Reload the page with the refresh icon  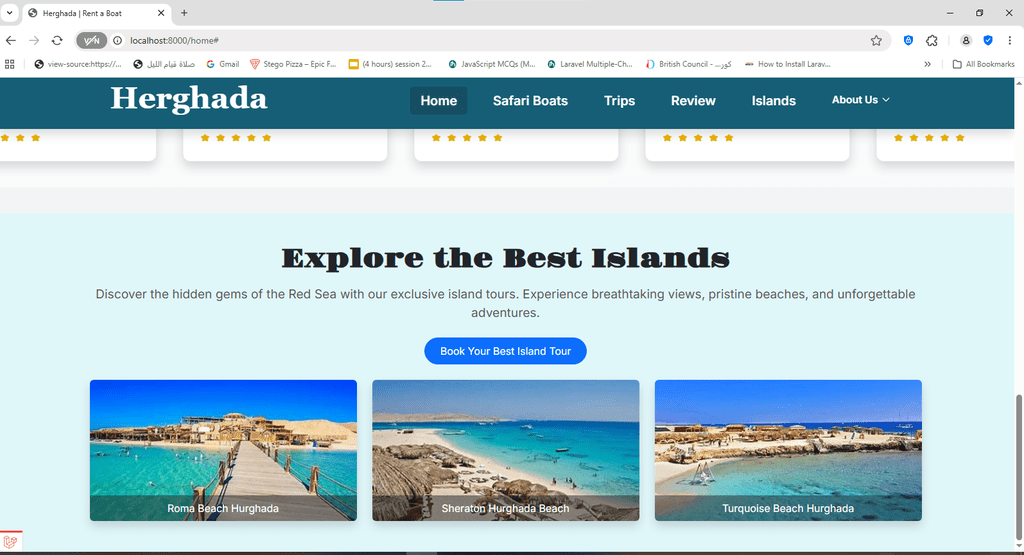point(57,40)
